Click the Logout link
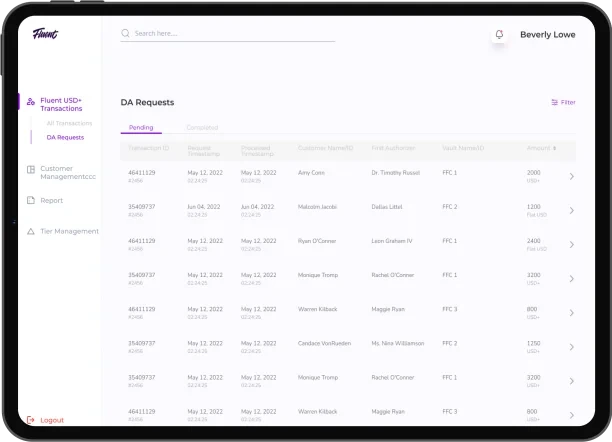612x442 pixels. click(x=52, y=420)
